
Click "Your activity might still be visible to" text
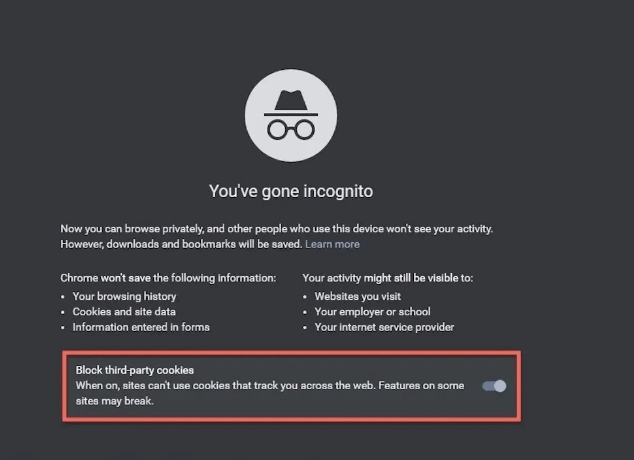point(387,277)
